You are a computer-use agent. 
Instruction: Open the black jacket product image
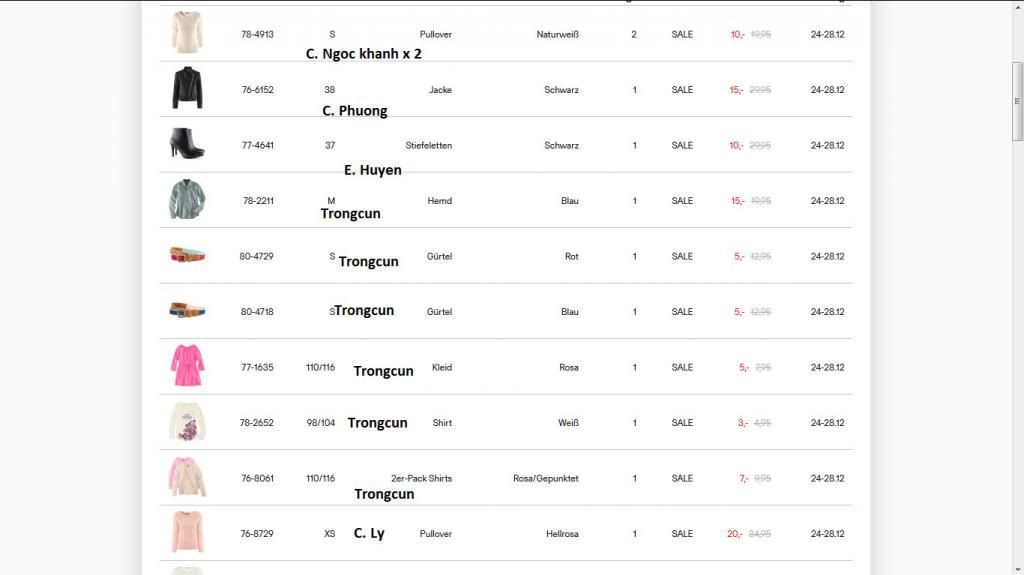(x=187, y=88)
